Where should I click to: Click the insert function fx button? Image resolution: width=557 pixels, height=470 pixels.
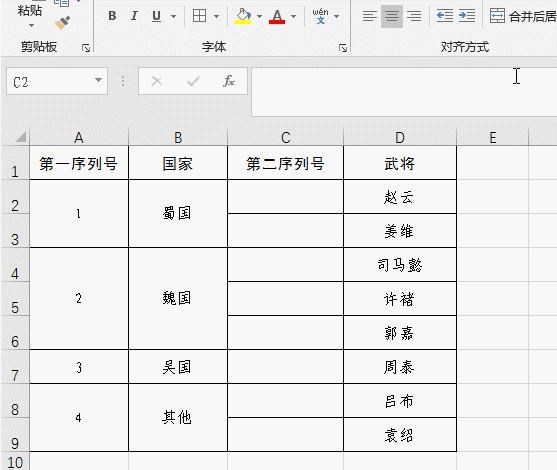tap(229, 81)
